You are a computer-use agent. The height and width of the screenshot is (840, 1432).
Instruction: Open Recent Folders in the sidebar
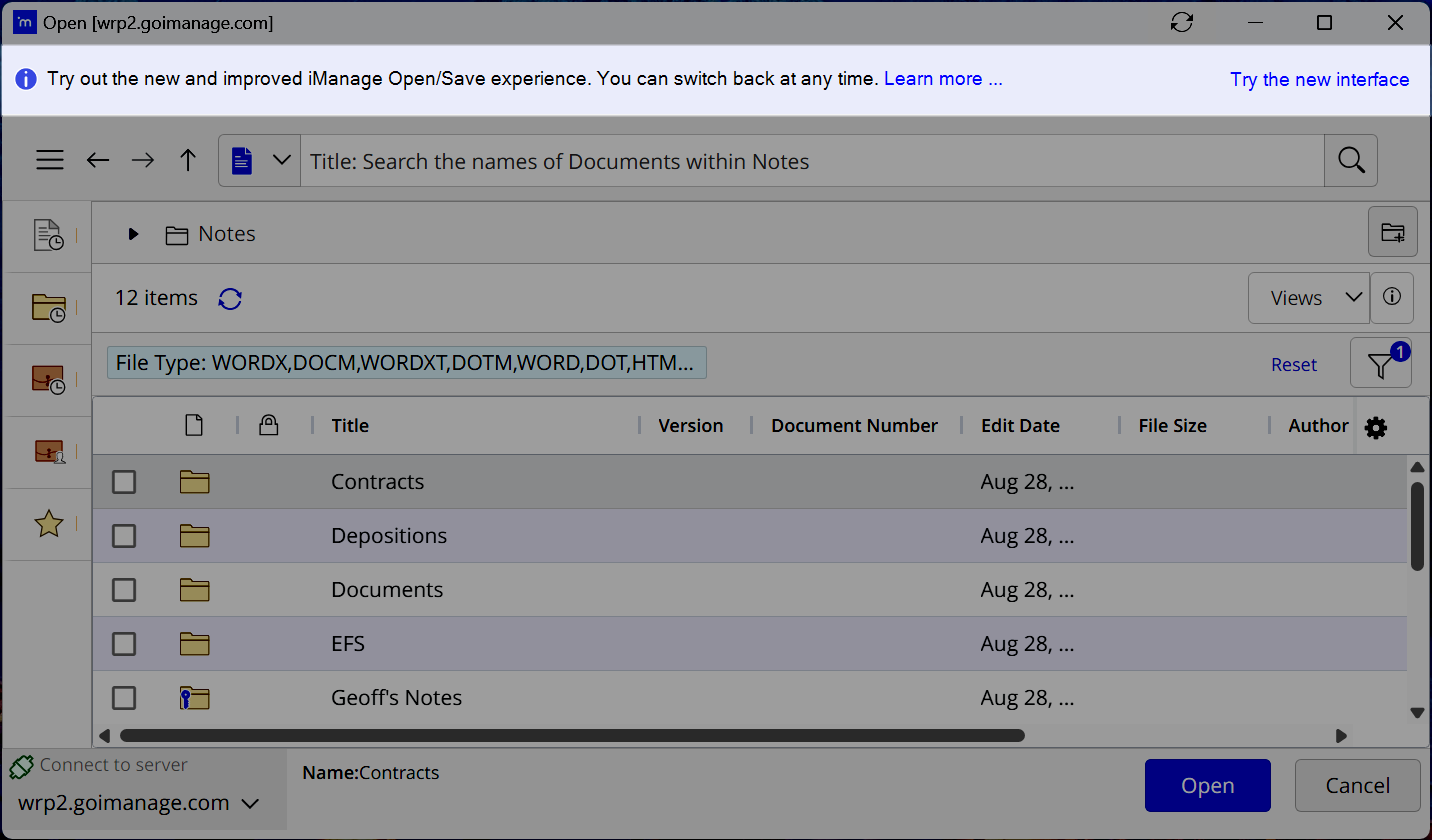48,307
